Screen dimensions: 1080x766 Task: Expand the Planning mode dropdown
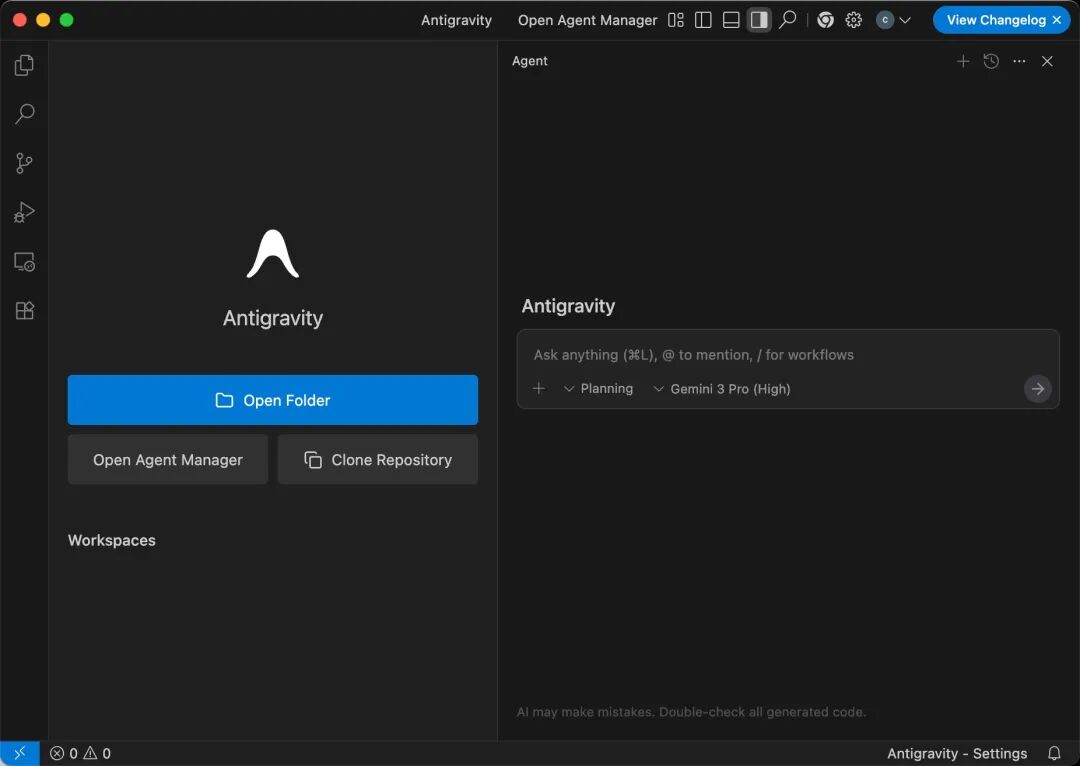598,389
